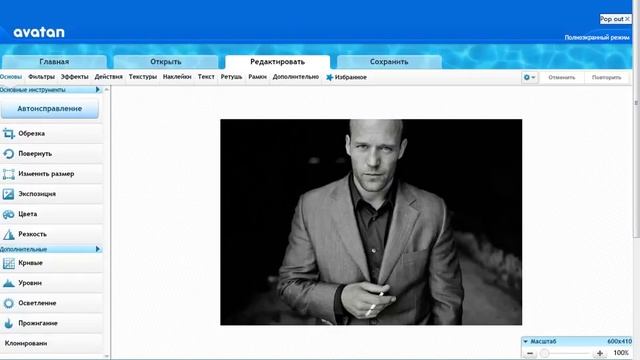Screen dimensions: 640x360
Task: Click the Избранное star icon
Action: pos(329,77)
